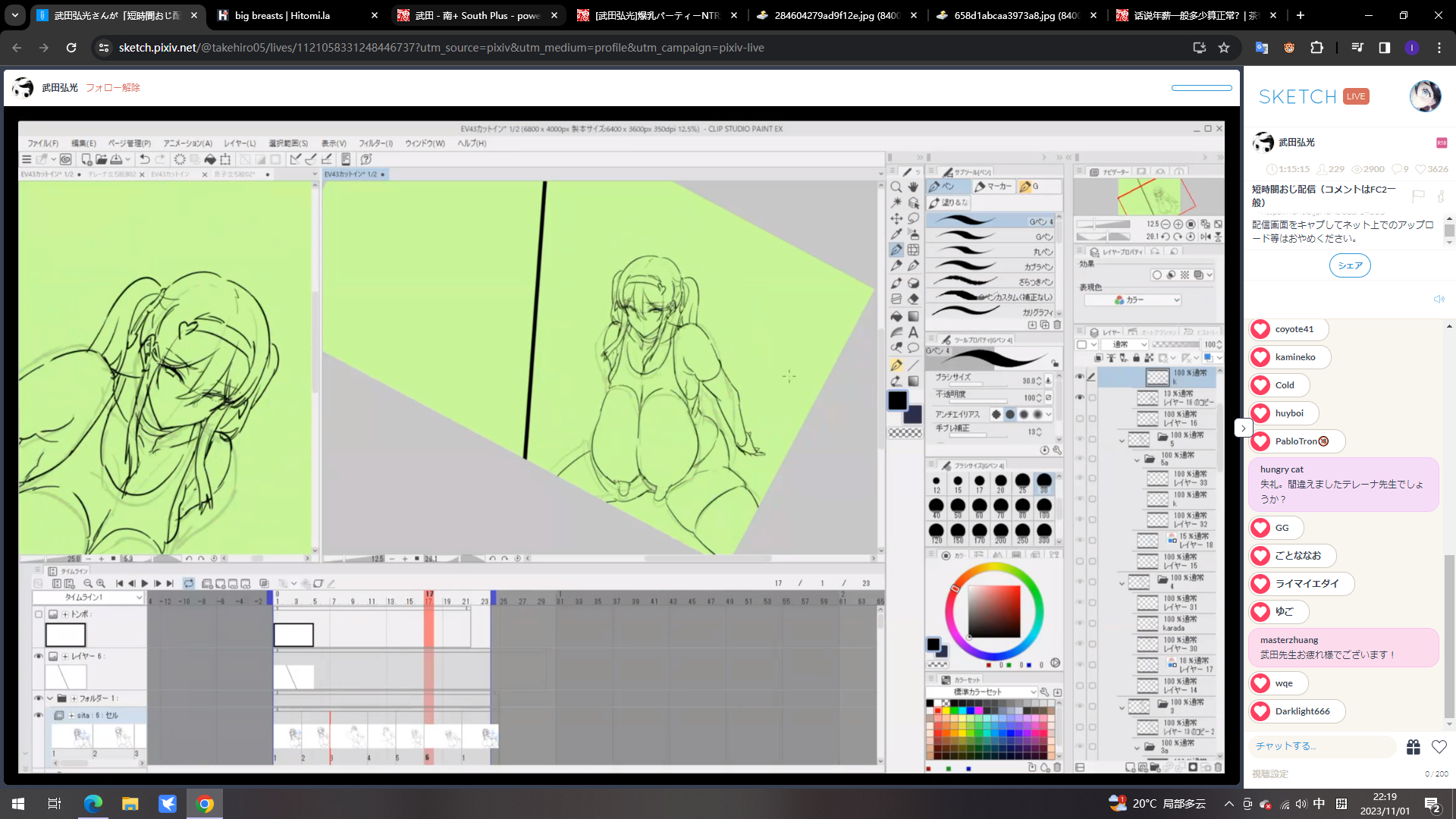This screenshot has width=1456, height=819.
Task: Select the Zoom magnifier tool in Clip Studio
Action: coord(896,187)
